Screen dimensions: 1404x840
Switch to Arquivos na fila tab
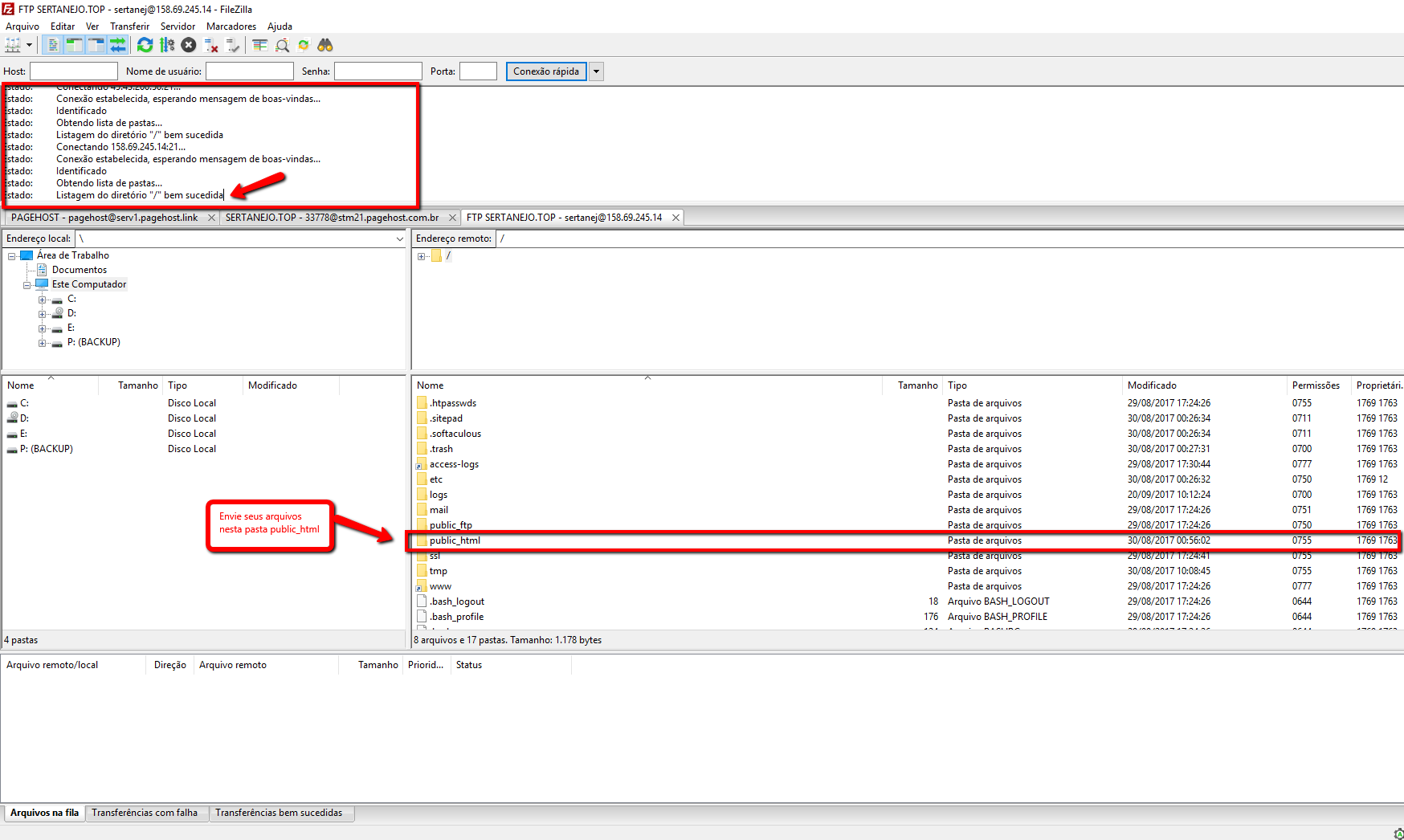(x=44, y=813)
